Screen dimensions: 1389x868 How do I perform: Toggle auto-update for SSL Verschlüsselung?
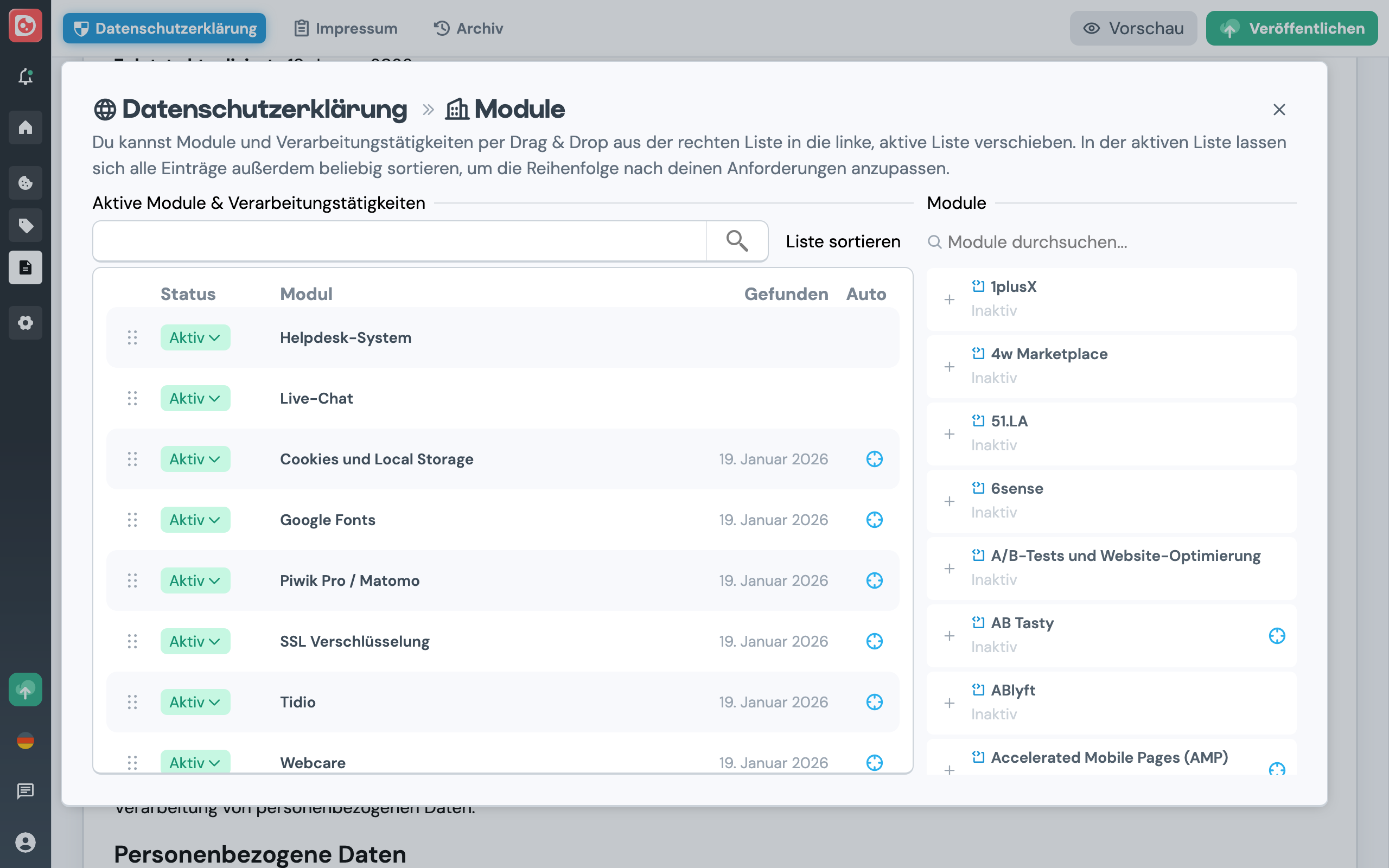tap(874, 641)
